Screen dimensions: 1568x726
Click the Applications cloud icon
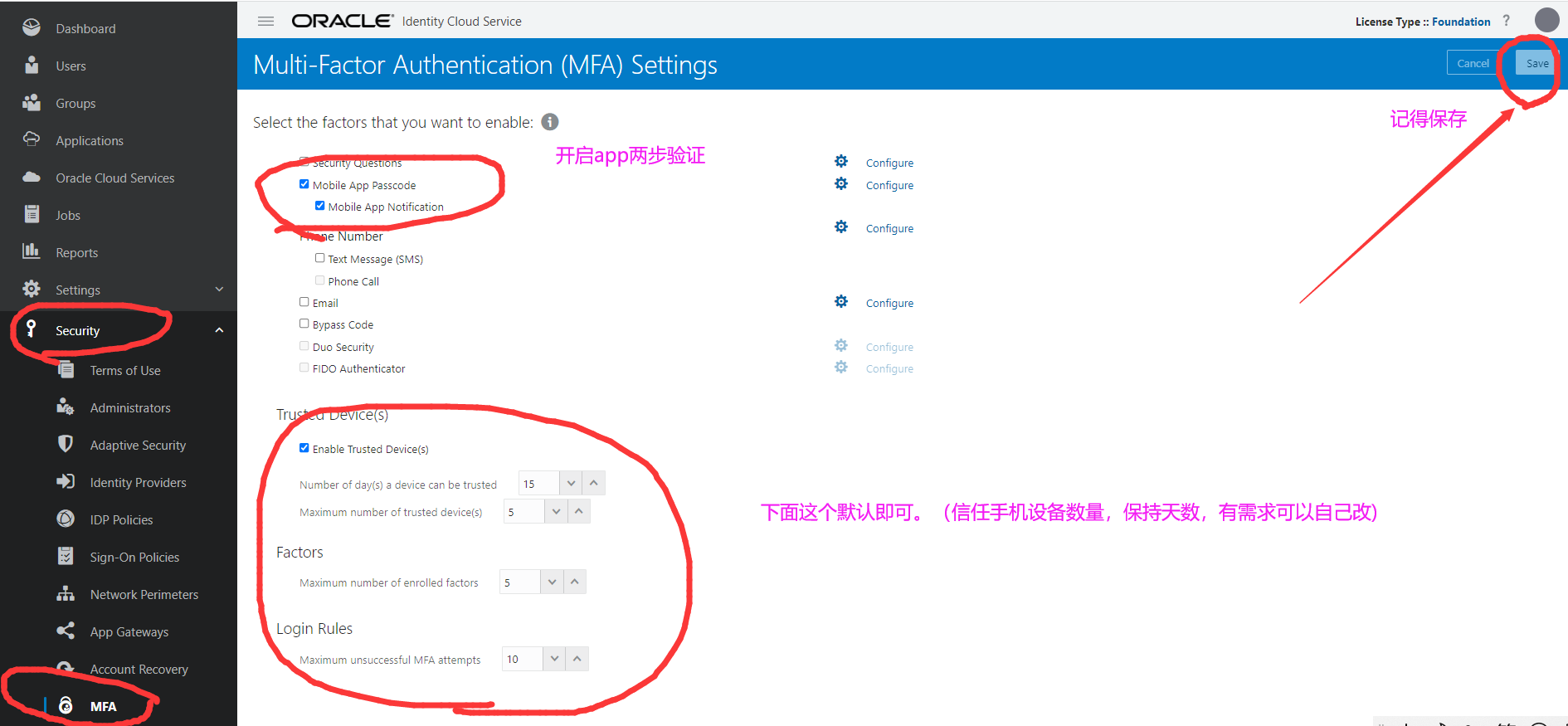pyautogui.click(x=32, y=139)
